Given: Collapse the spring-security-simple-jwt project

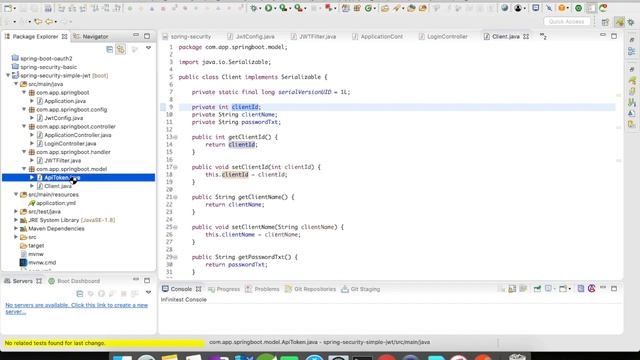Looking at the screenshot, I should pyautogui.click(x=8, y=76).
